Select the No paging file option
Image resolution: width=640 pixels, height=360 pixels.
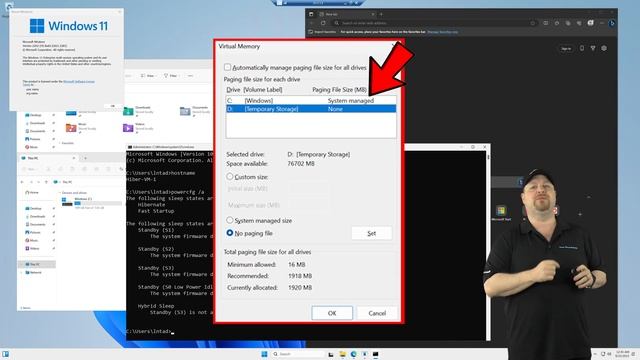(x=230, y=233)
